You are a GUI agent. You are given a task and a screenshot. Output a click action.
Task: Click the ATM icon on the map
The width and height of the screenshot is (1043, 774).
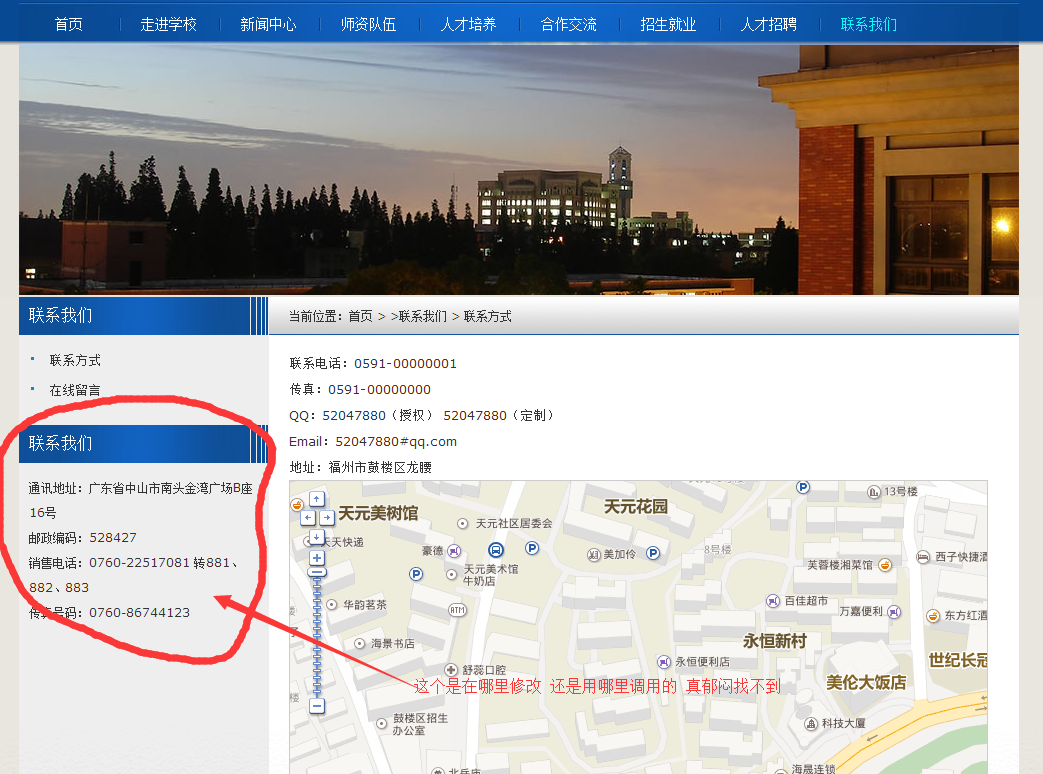point(457,609)
